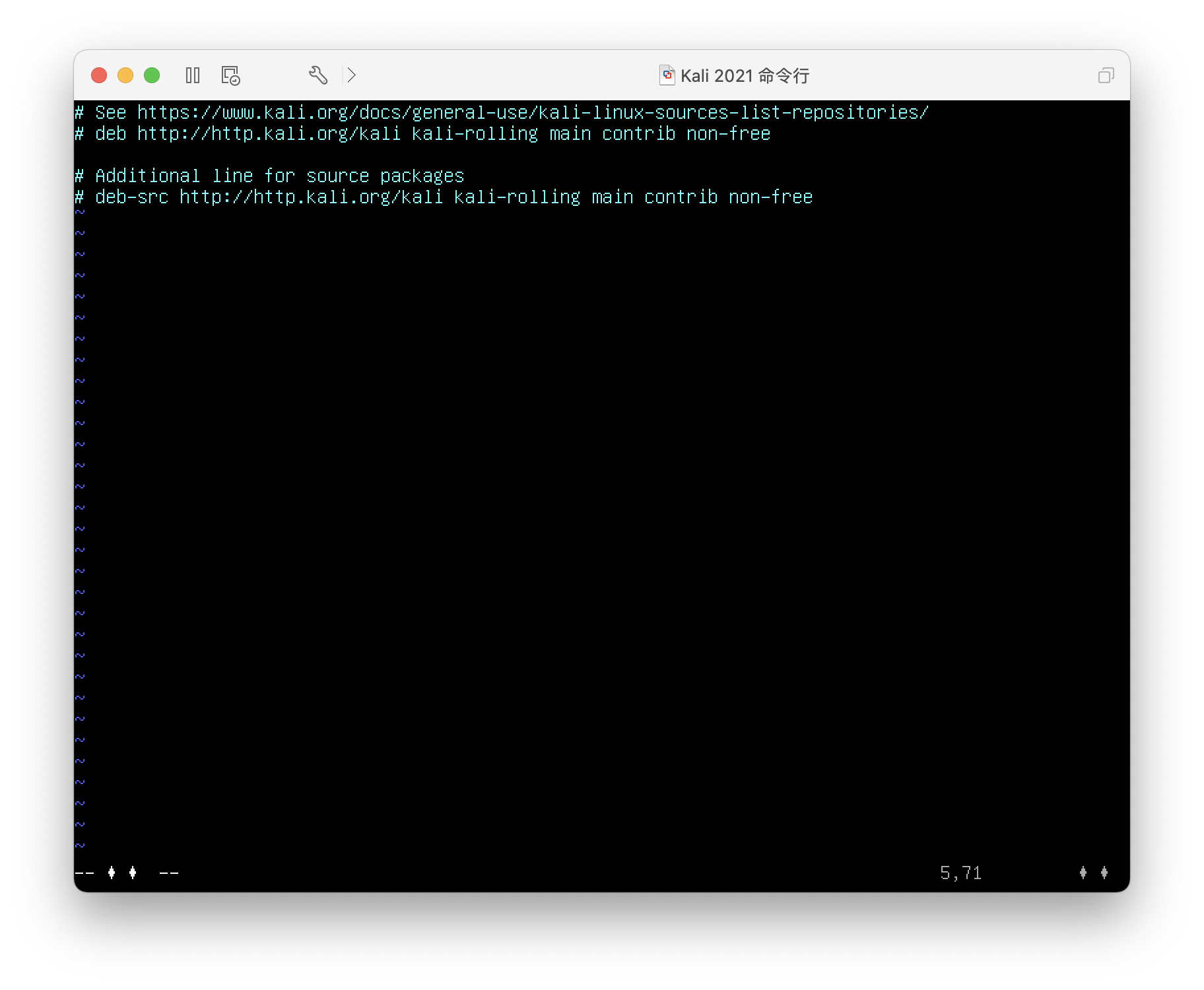
Task: Click the 'deb-src' repository line
Action: 444,197
